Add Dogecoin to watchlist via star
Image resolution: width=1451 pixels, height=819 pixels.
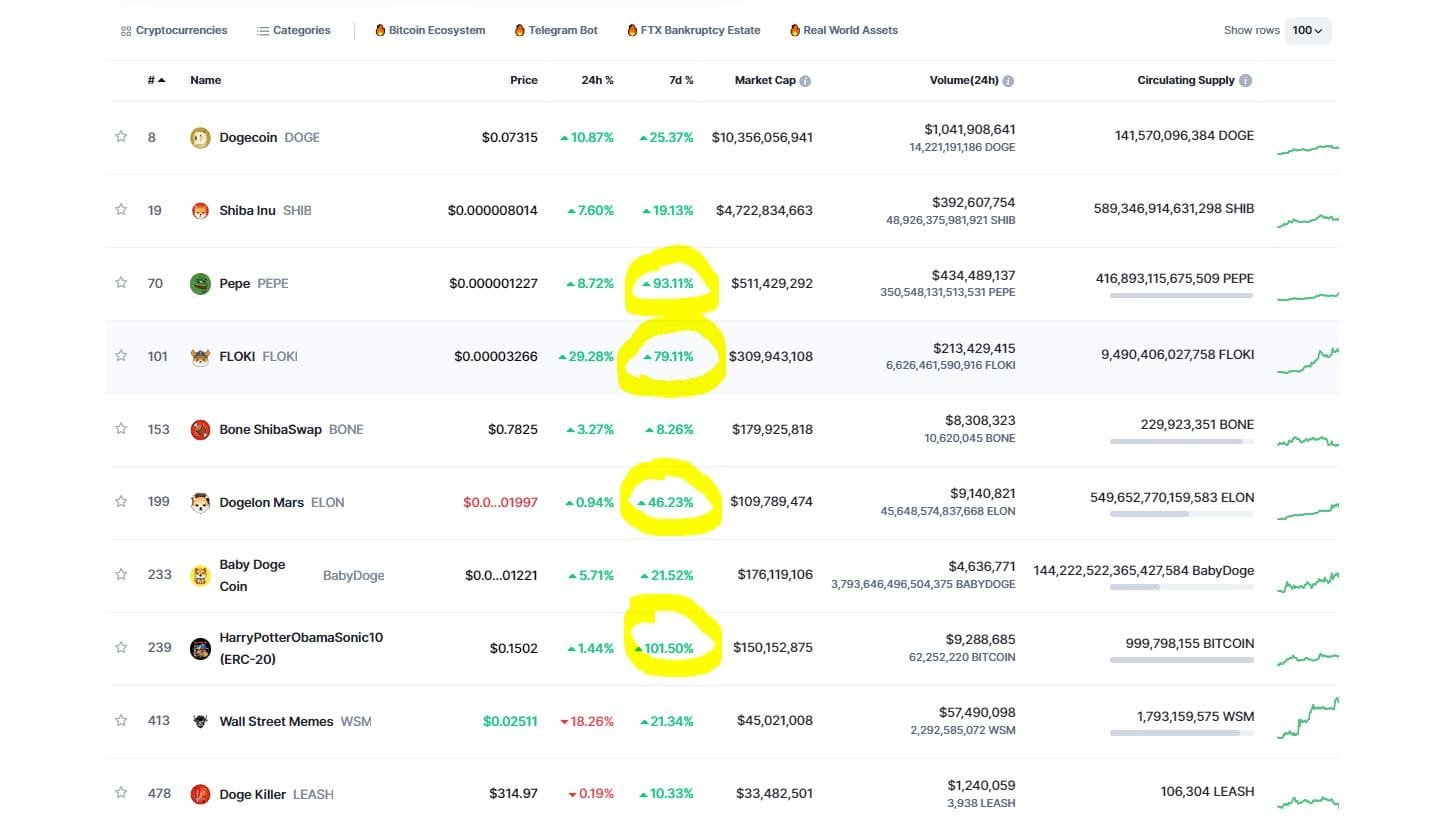(121, 137)
